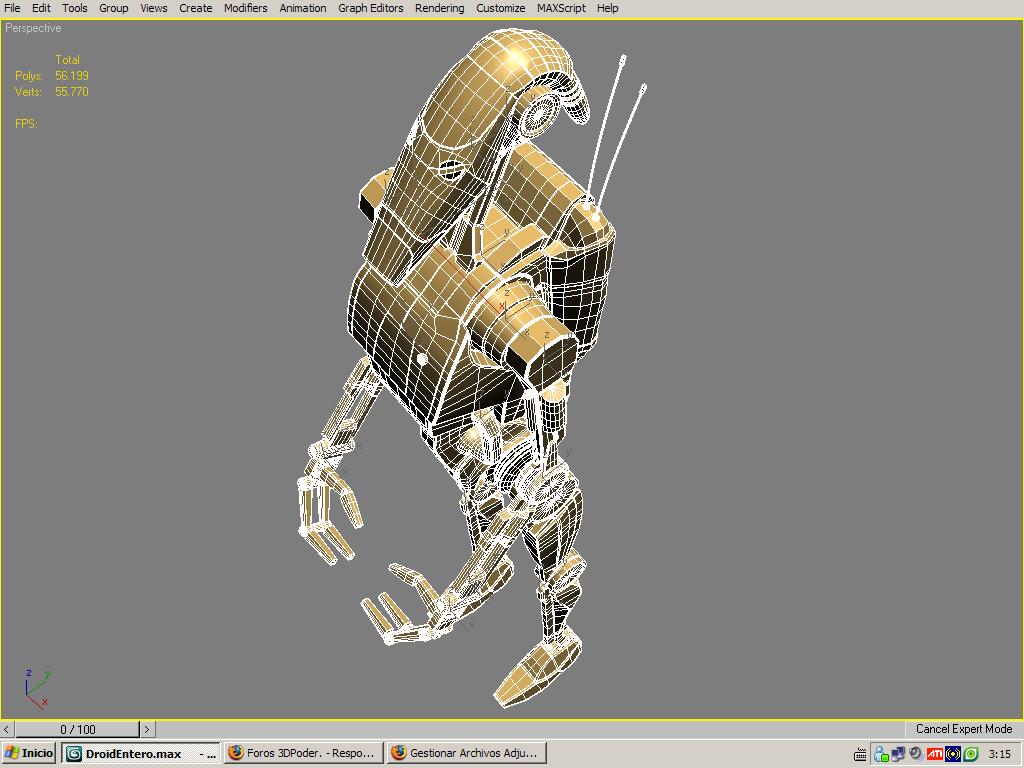
Task: Switch to DroidEntero.max taskbar window
Action: [140, 753]
